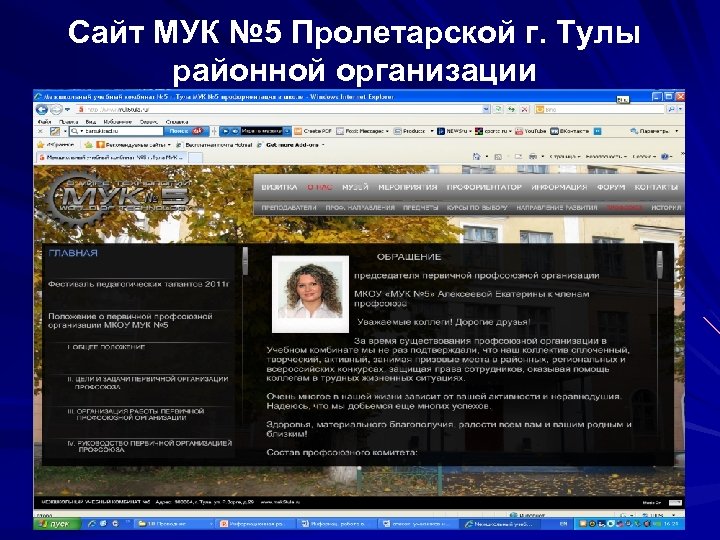This screenshot has width=720, height=540.
Task: Open the Избранное menu
Action: coord(118,122)
